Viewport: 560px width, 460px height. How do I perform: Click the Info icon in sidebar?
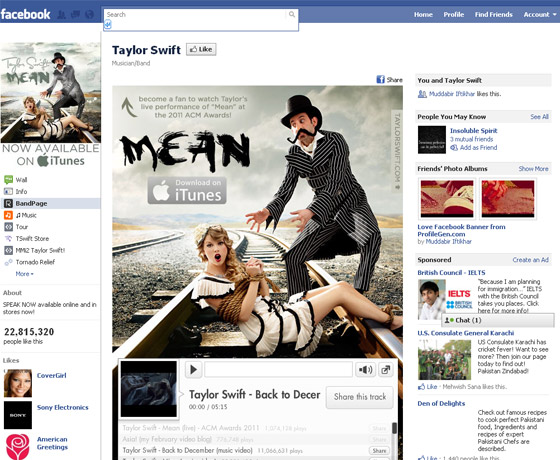coord(8,191)
